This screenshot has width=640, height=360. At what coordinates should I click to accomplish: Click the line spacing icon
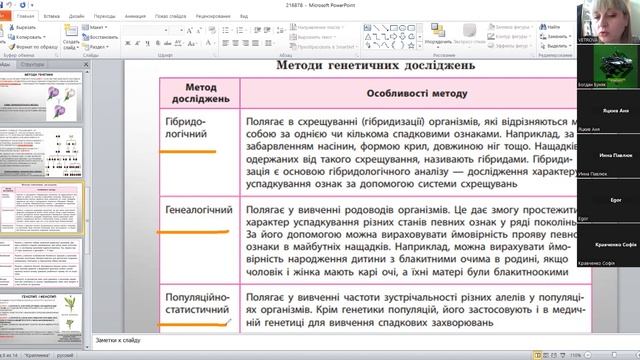point(280,30)
